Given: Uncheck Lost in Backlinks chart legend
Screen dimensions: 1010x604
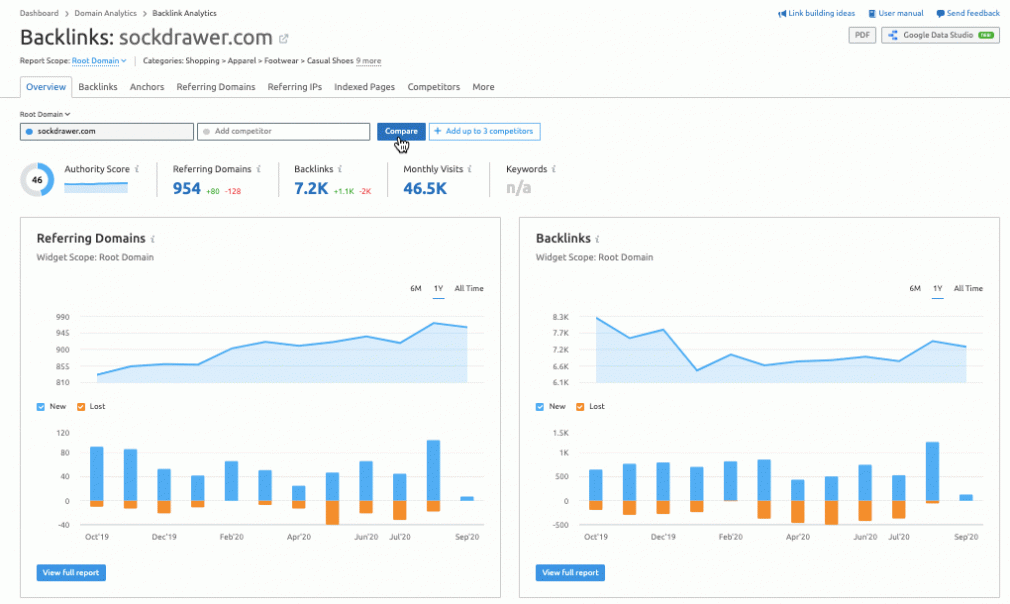Looking at the screenshot, I should pos(580,407).
